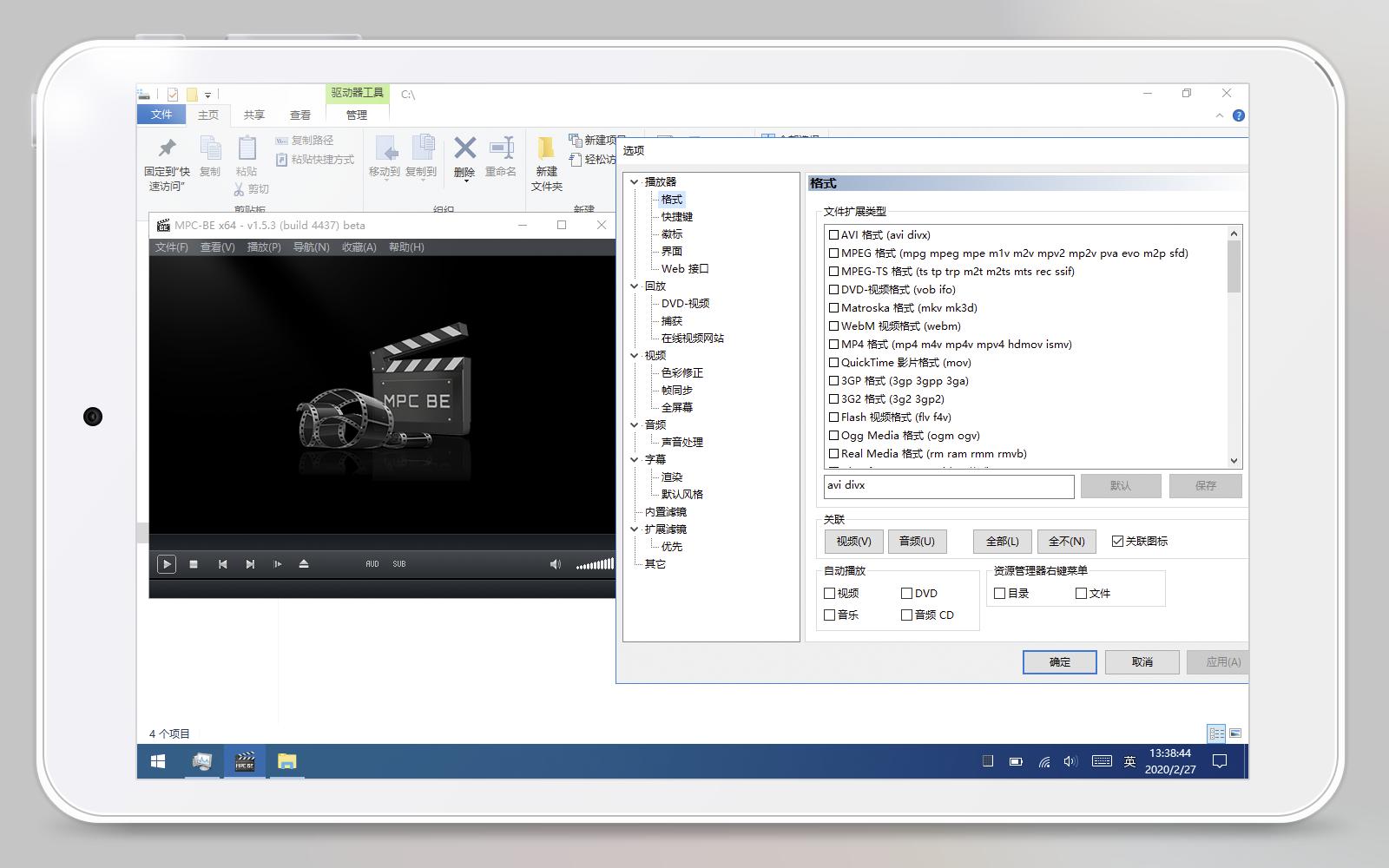Click the SUB subtitle track button
Viewport: 1389px width, 868px height.
click(x=398, y=563)
